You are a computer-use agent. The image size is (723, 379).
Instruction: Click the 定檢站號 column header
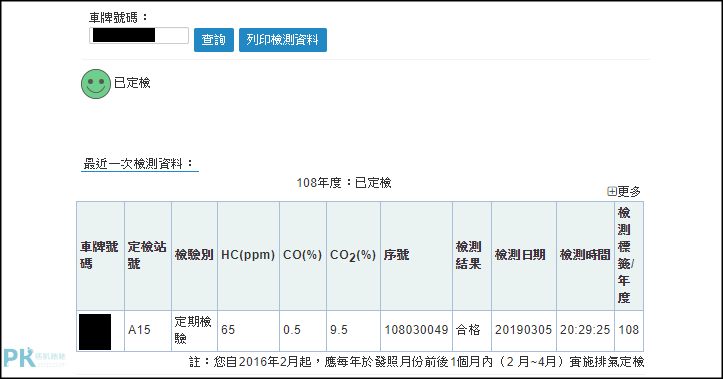(x=148, y=256)
